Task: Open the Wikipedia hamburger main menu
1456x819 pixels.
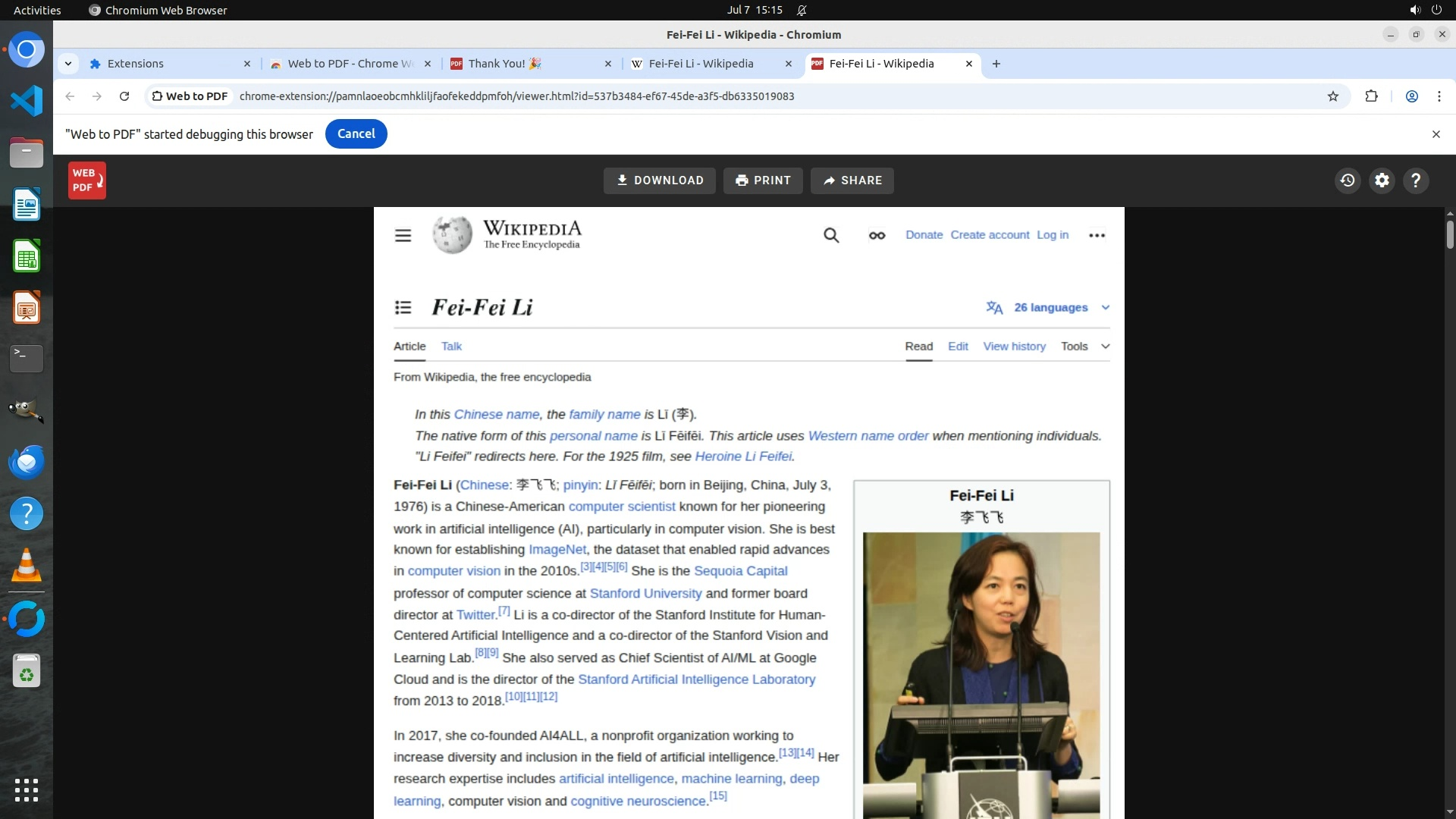Action: [x=403, y=235]
